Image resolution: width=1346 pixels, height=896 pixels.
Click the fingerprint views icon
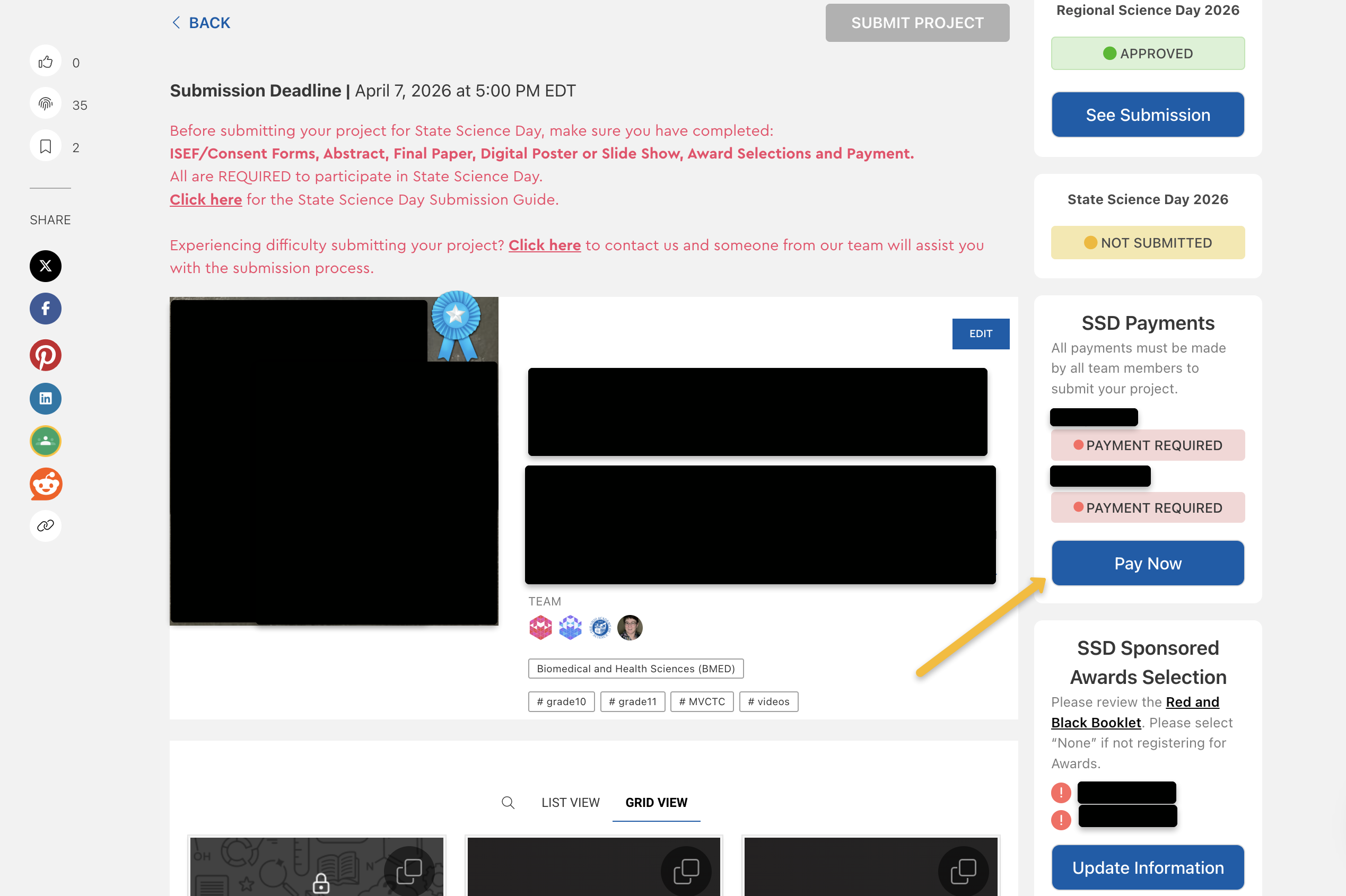point(45,104)
